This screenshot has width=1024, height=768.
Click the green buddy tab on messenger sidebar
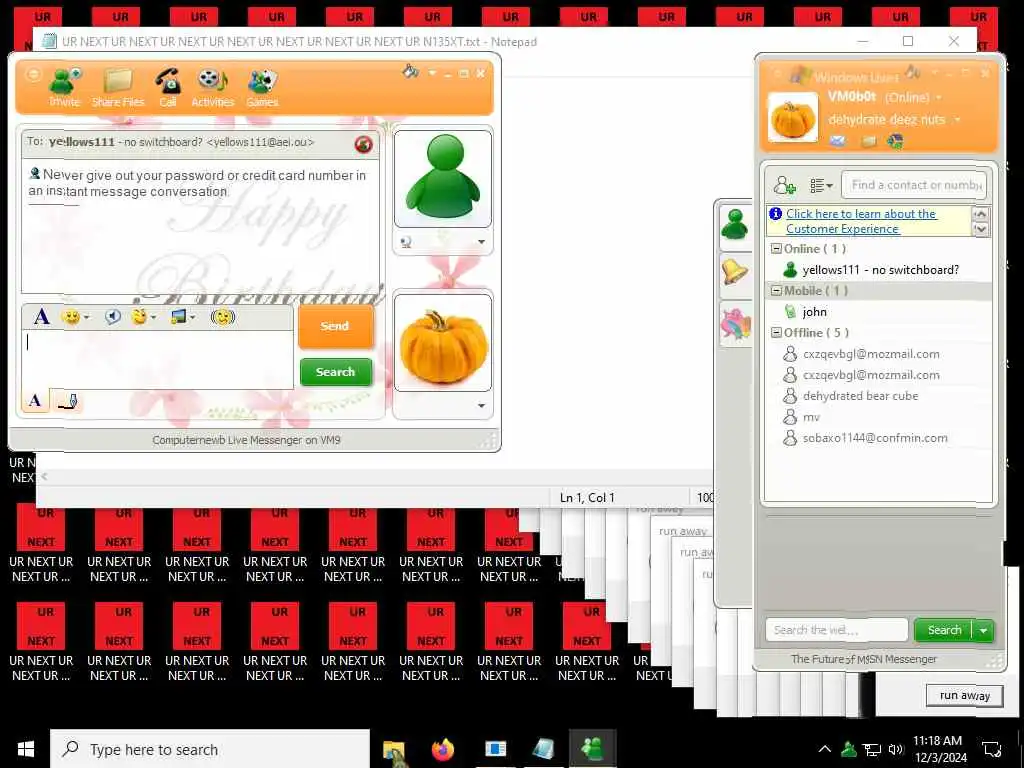pos(735,225)
